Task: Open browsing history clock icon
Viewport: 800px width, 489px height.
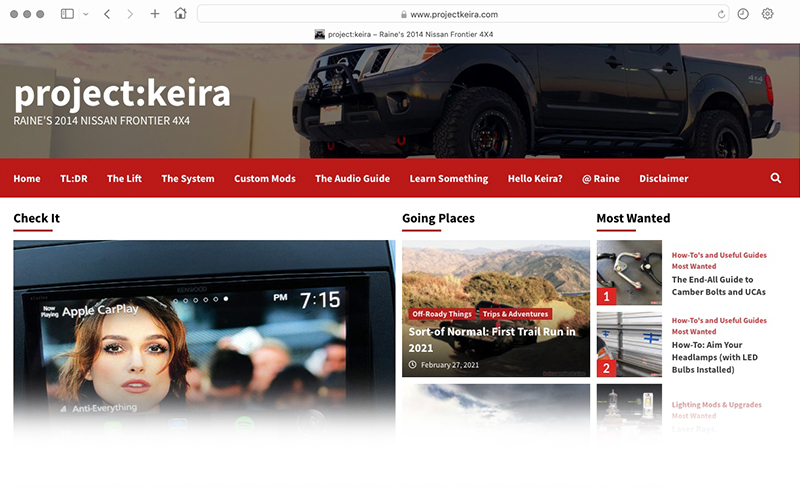Action: [743, 14]
